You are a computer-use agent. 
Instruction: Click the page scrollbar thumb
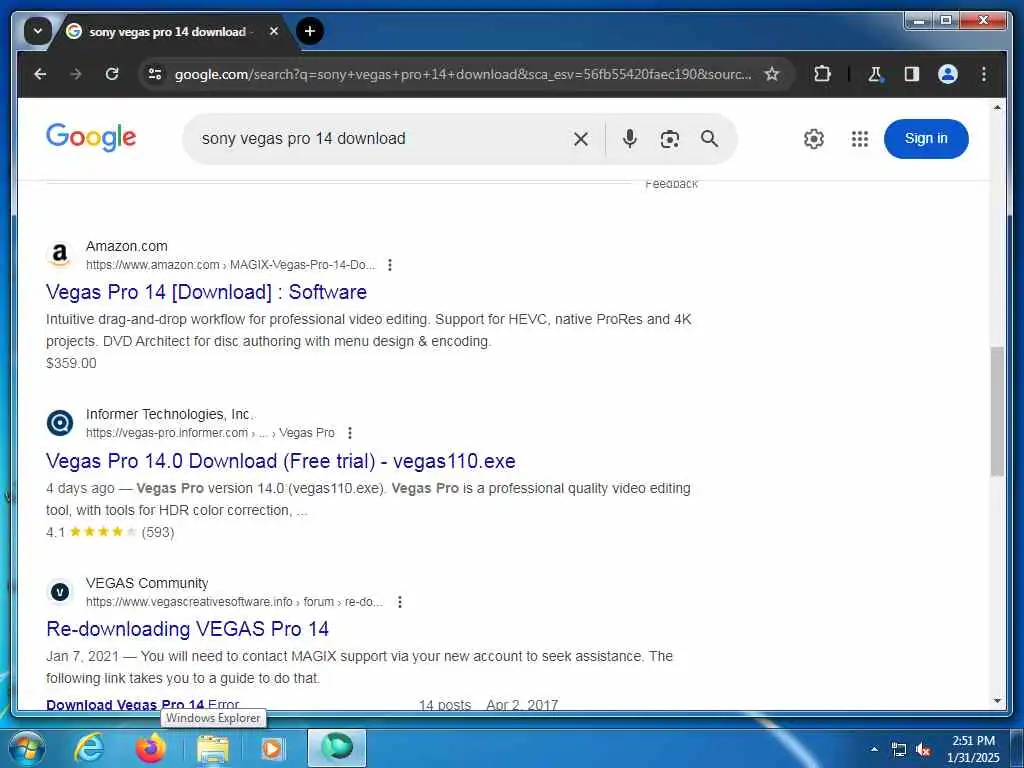(997, 411)
